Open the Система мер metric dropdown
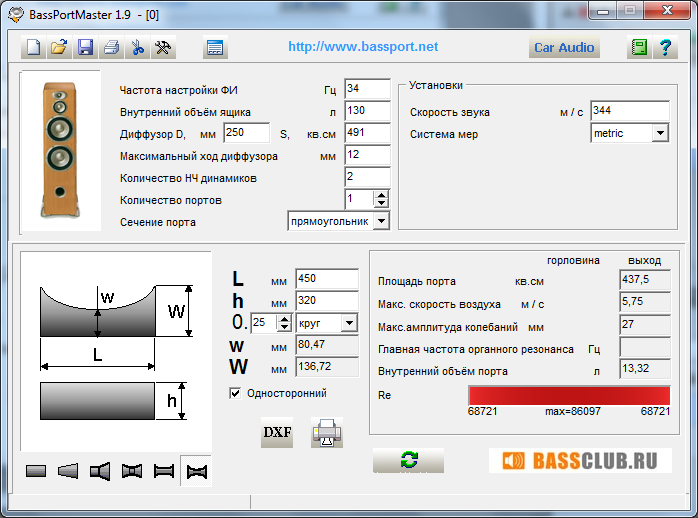This screenshot has height=518, width=698. 660,133
